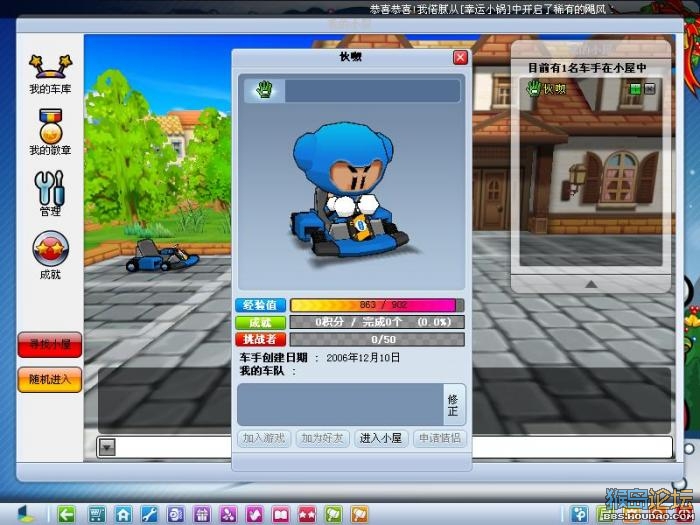Click the parked blue kart in the scene

[x=162, y=256]
